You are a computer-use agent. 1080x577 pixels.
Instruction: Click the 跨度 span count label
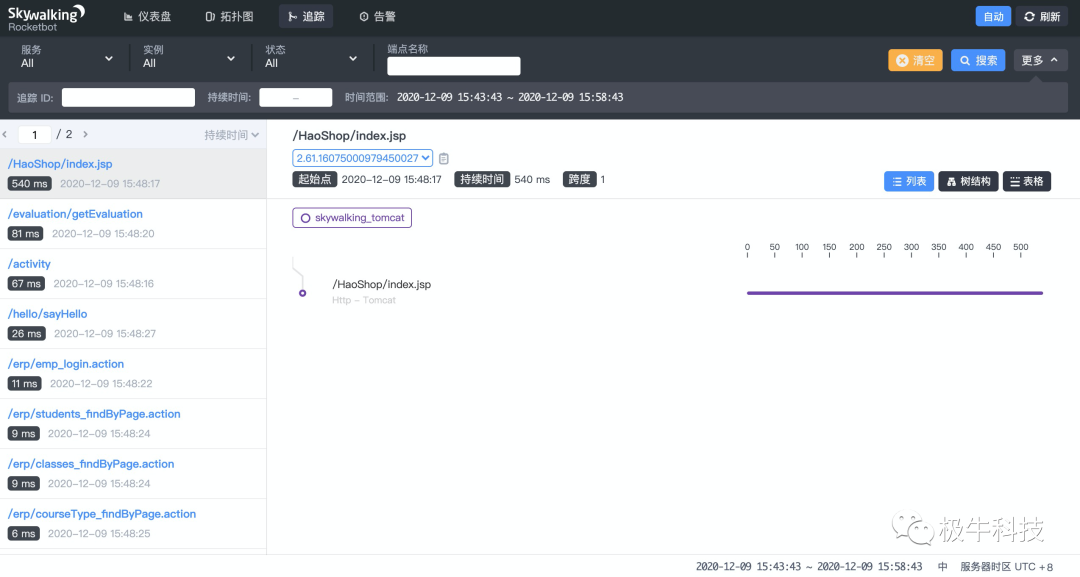coord(579,179)
